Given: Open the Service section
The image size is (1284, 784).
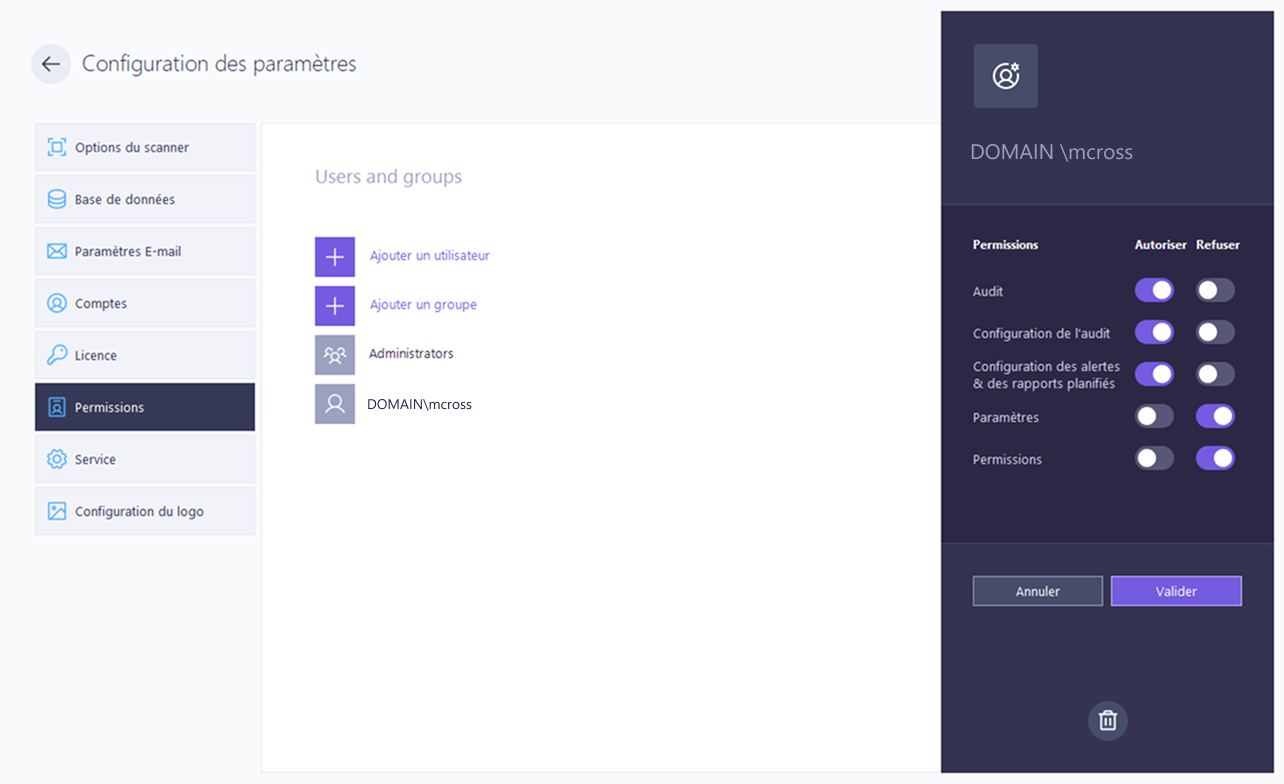Looking at the screenshot, I should click(x=145, y=459).
